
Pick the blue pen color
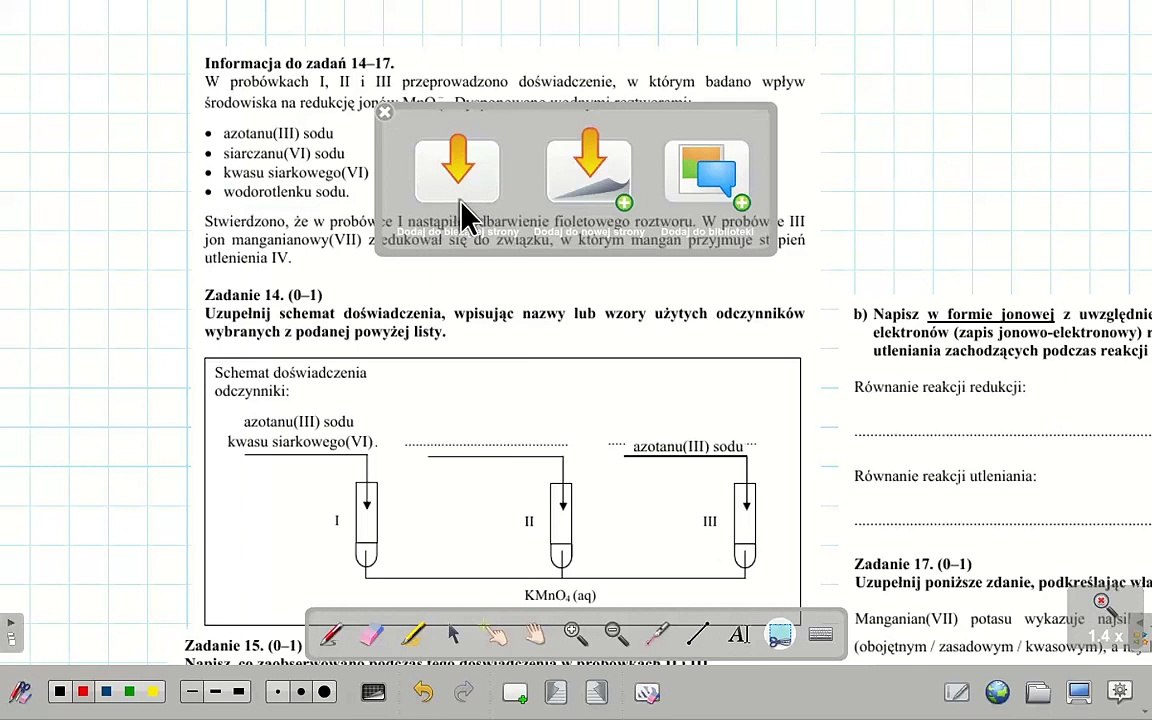point(107,691)
